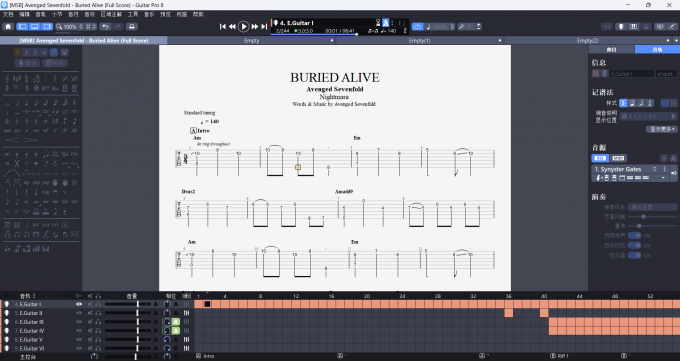Click the measure 36 block of E.Guitar II
This screenshot has width=680, height=361.
(x=508, y=313)
